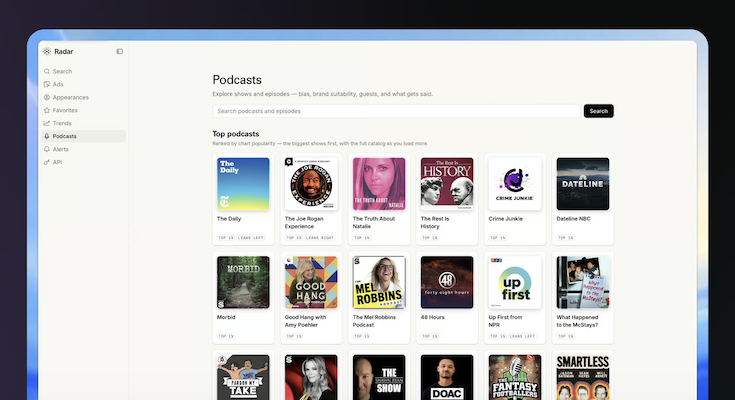Click the black Search button
735x400 pixels.
(599, 111)
